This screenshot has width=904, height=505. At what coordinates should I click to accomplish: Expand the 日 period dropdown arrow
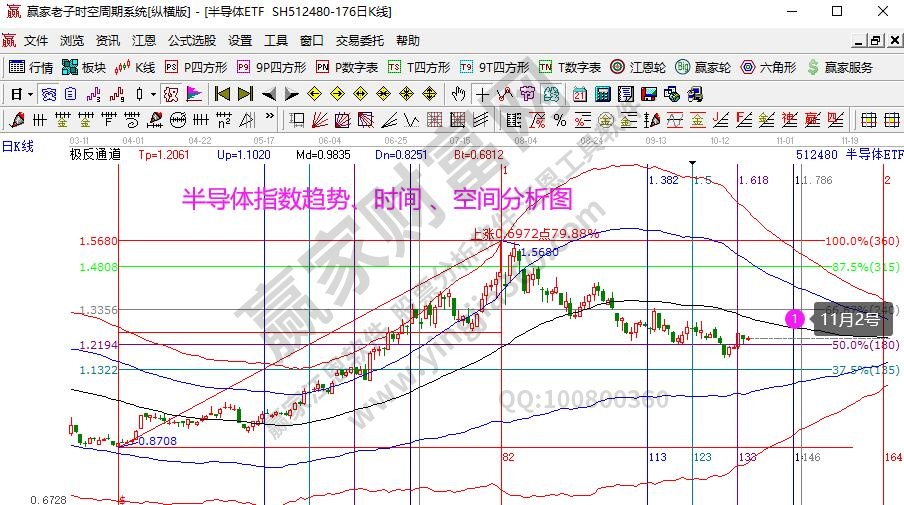point(30,94)
